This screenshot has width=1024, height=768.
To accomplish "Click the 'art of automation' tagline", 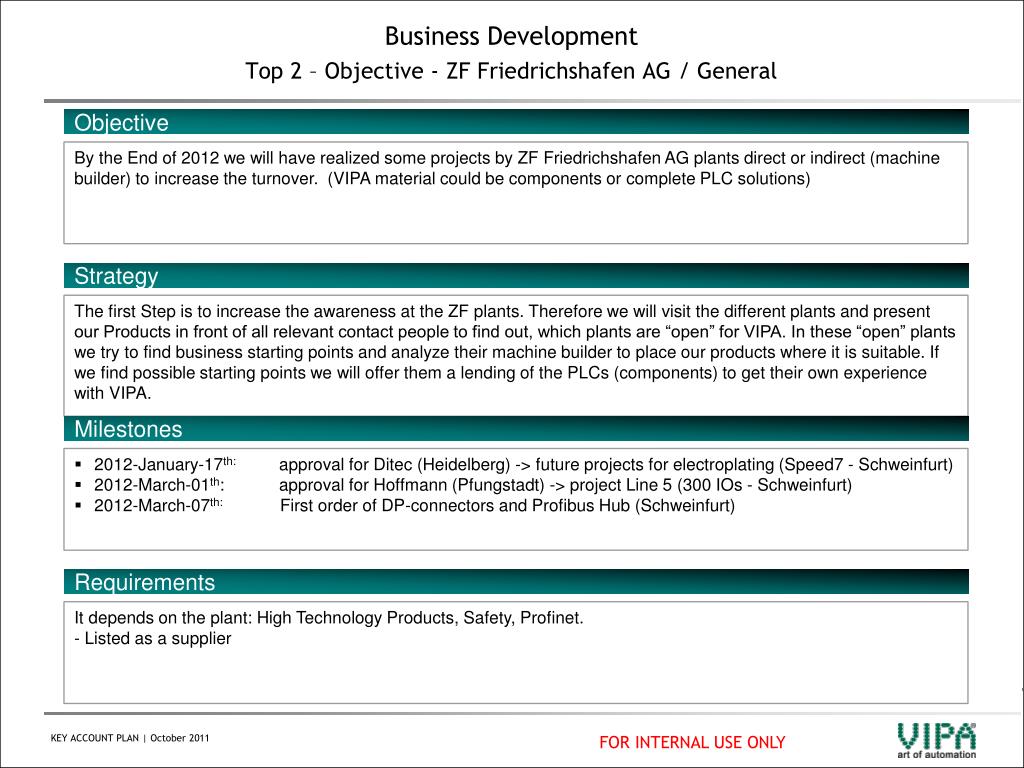I will 936,755.
